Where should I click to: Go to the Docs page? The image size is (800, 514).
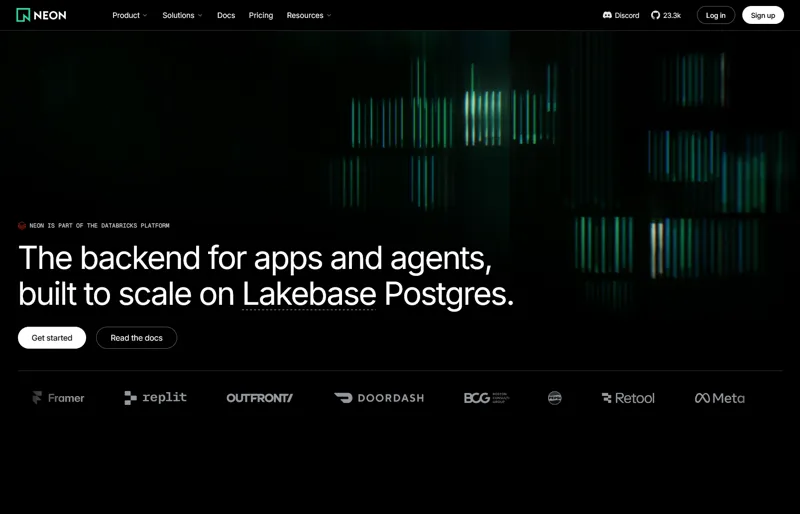[226, 15]
